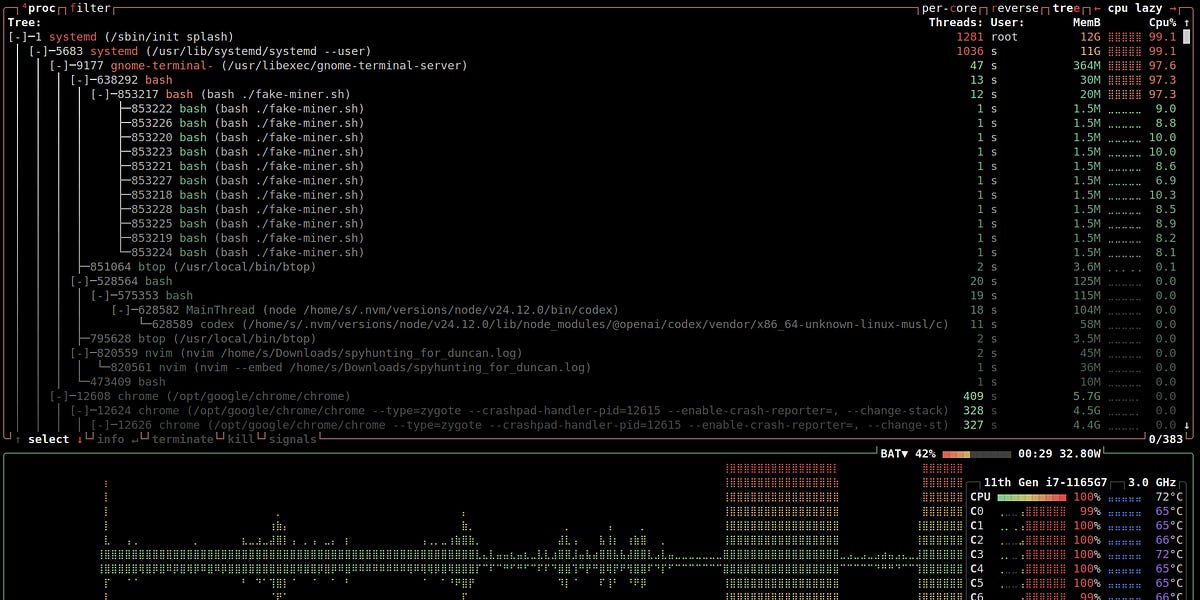Click the scroll-up arrow beside Cpu% header
This screenshot has width=1200, height=600.
tap(1186, 22)
